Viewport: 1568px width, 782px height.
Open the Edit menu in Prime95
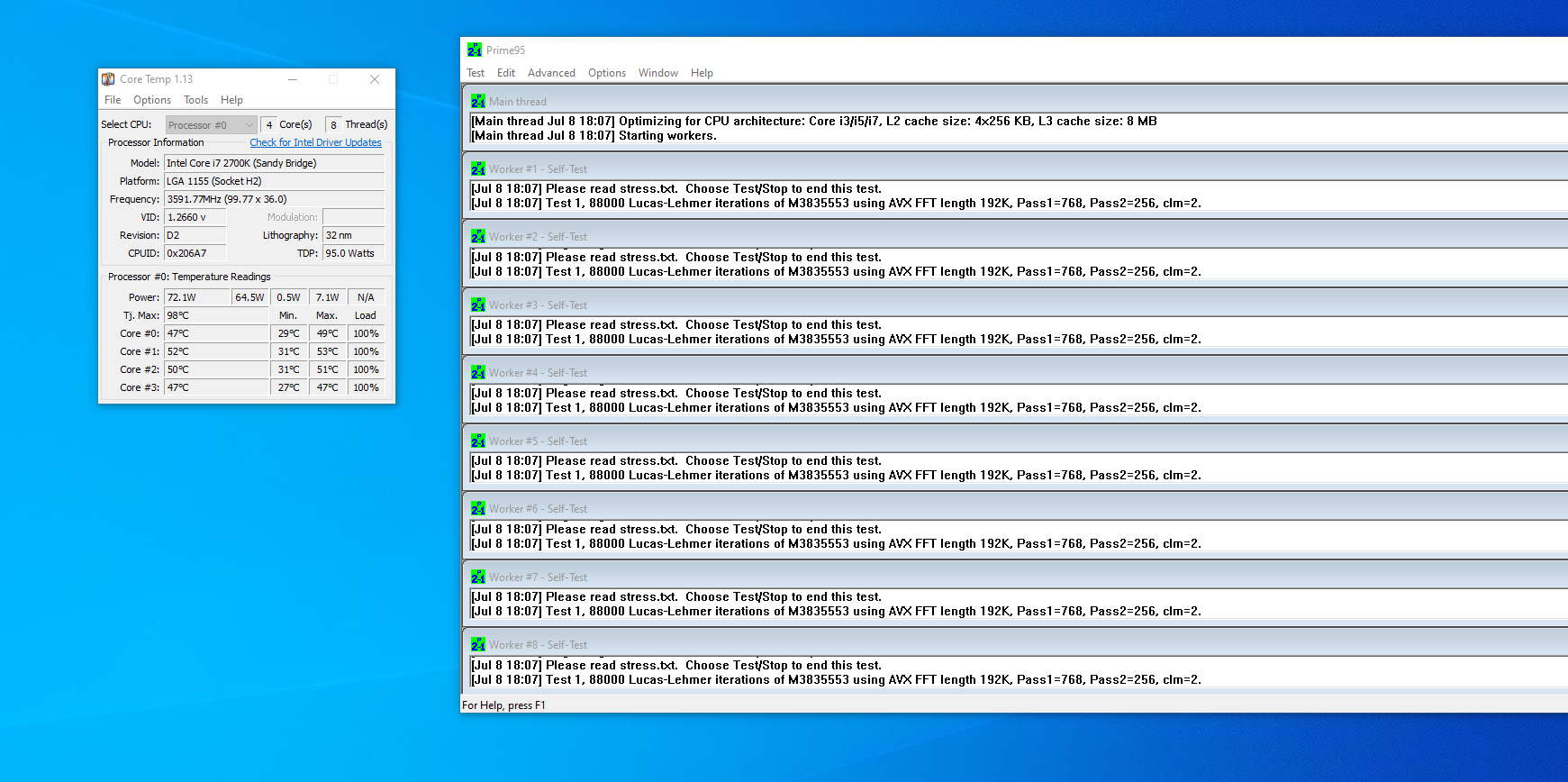point(506,73)
